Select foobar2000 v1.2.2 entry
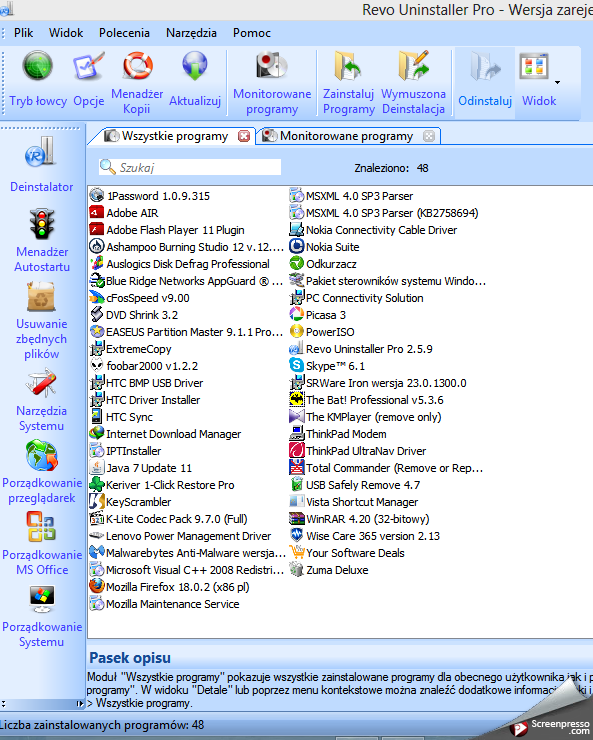This screenshot has height=740, width=593. pos(144,366)
